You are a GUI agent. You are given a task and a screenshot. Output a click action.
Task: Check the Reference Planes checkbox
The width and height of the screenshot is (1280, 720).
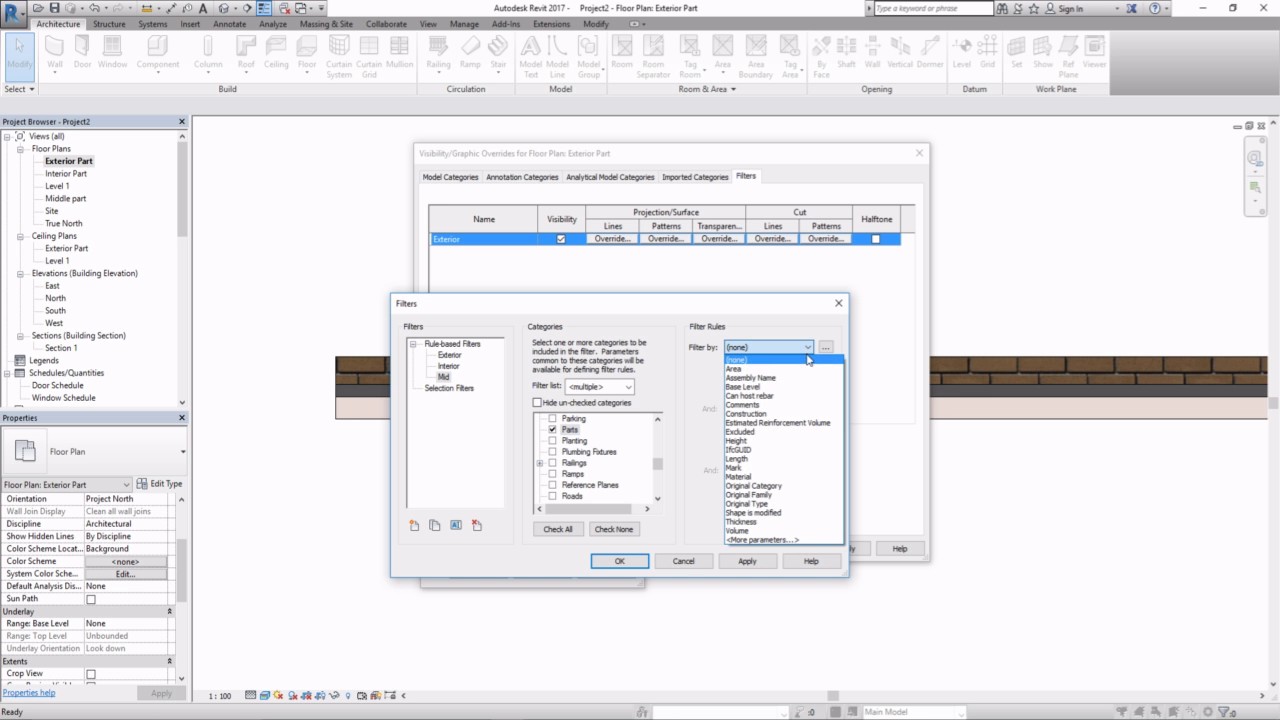point(552,485)
